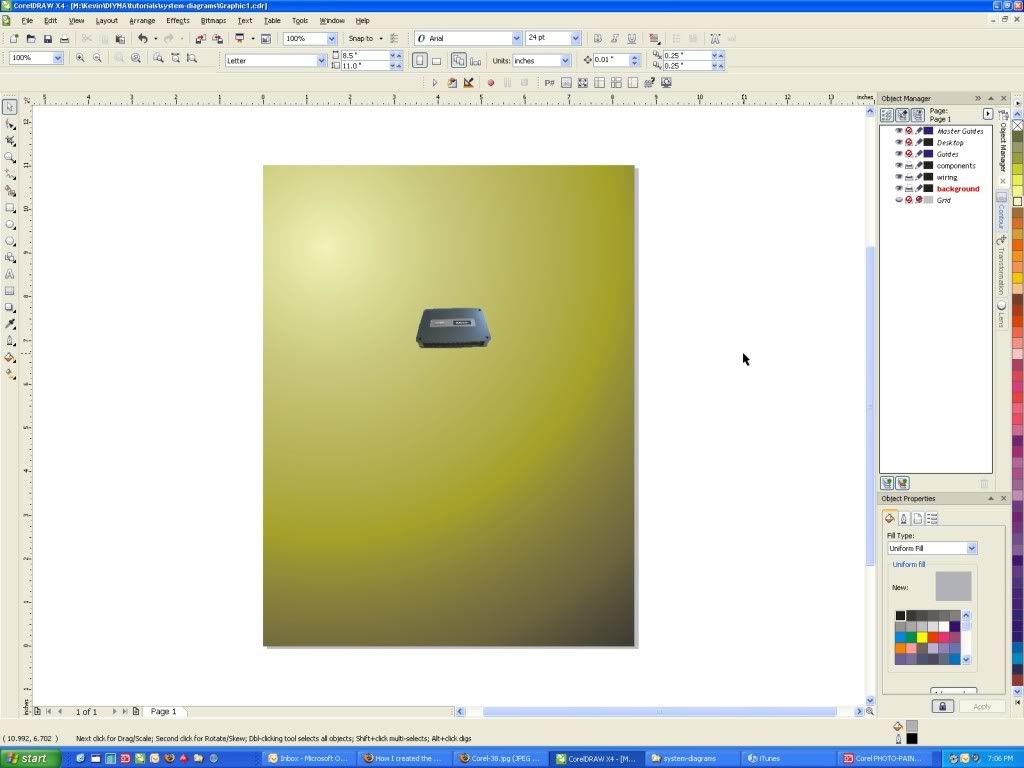
Task: Click the Undo arrow icon
Action: [x=142, y=39]
